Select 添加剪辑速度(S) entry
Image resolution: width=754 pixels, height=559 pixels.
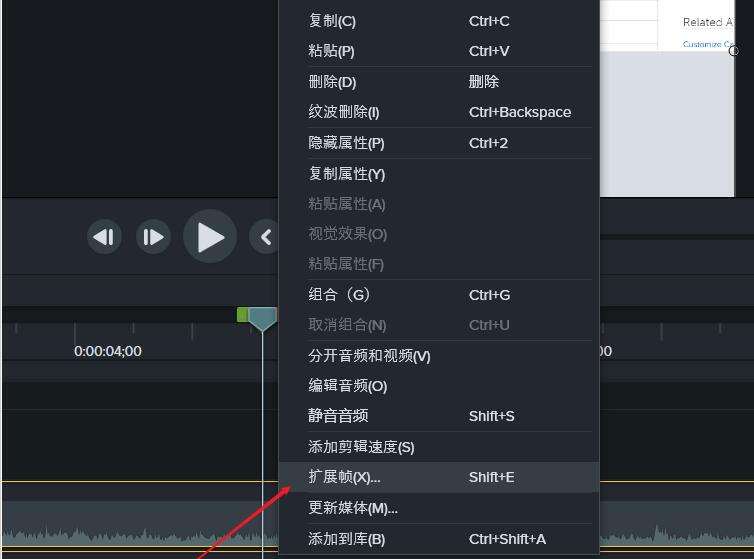point(439,447)
